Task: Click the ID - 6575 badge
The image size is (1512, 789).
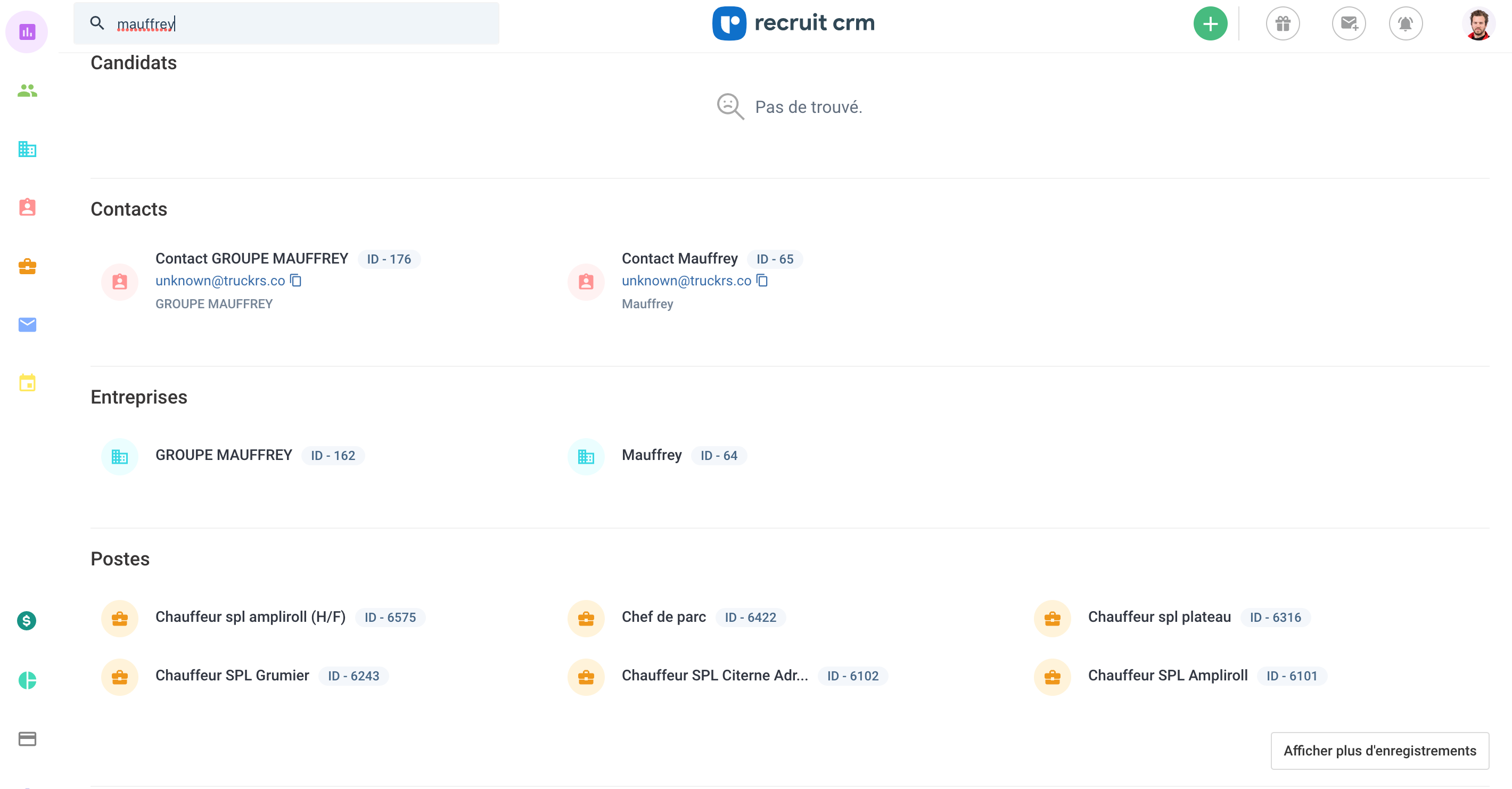Action: 390,618
